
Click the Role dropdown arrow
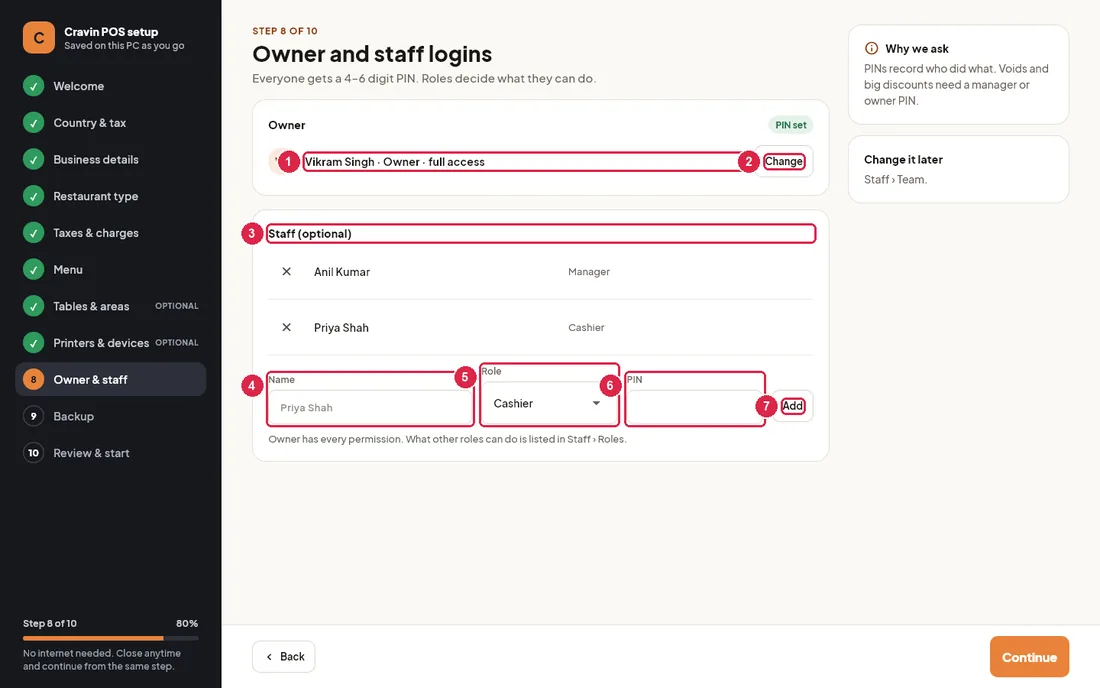pos(596,403)
